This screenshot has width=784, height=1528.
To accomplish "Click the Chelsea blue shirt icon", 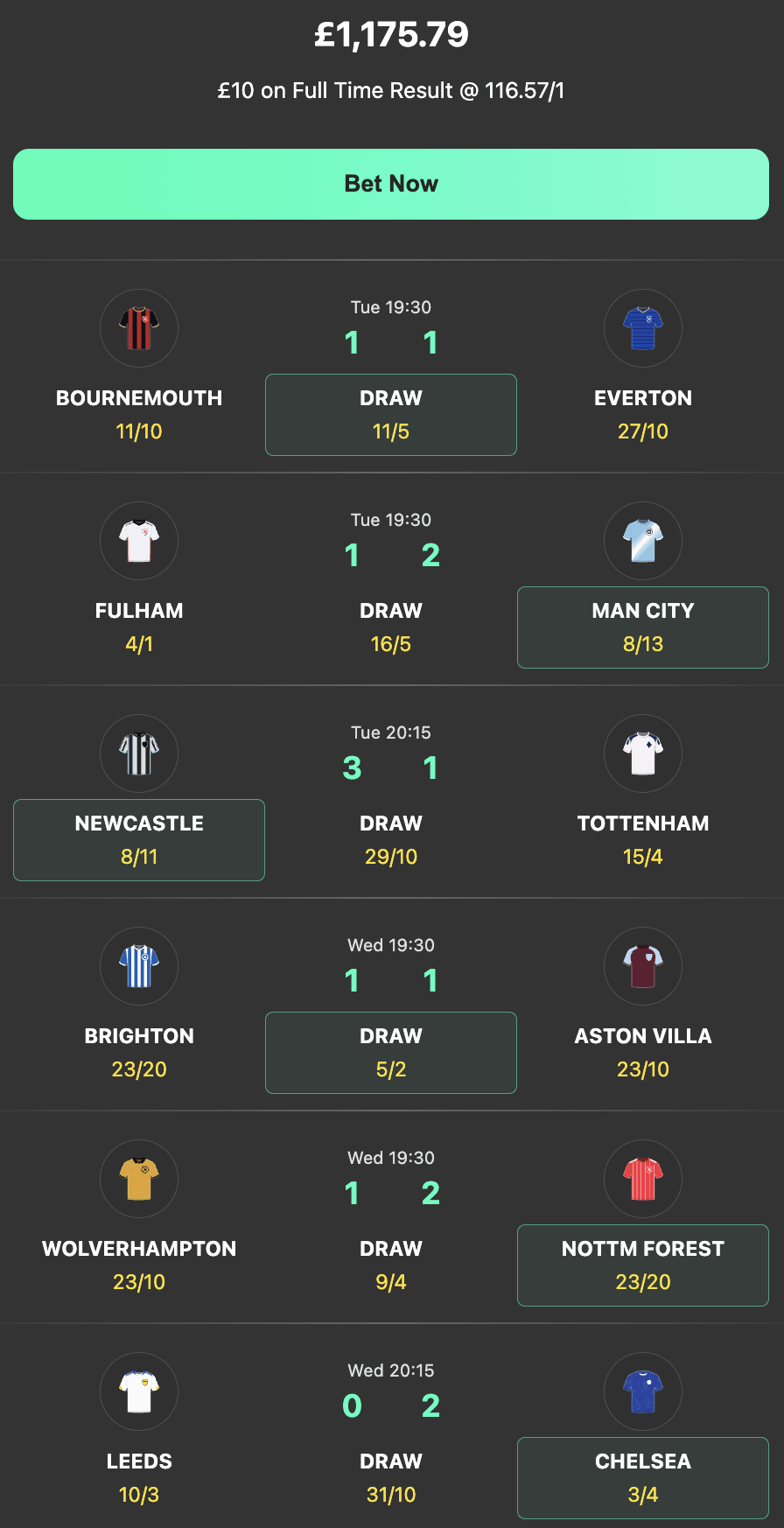I will [x=643, y=1391].
